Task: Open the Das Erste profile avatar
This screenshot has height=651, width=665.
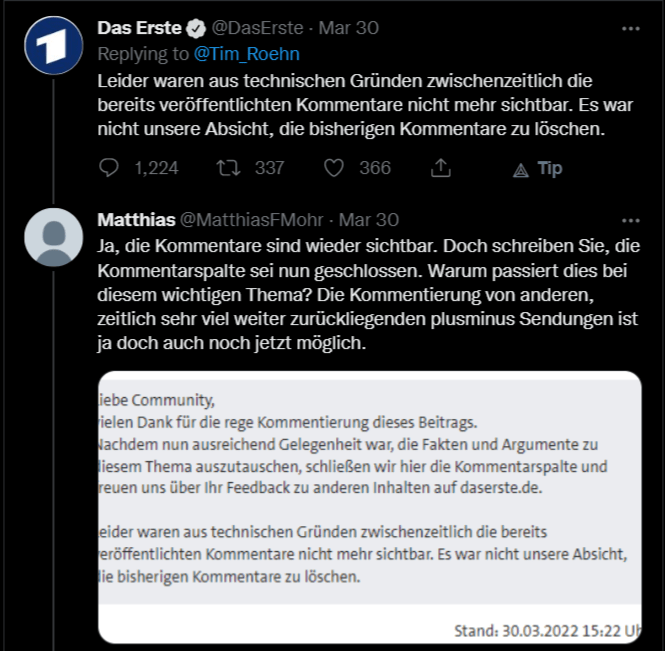Action: coord(53,44)
